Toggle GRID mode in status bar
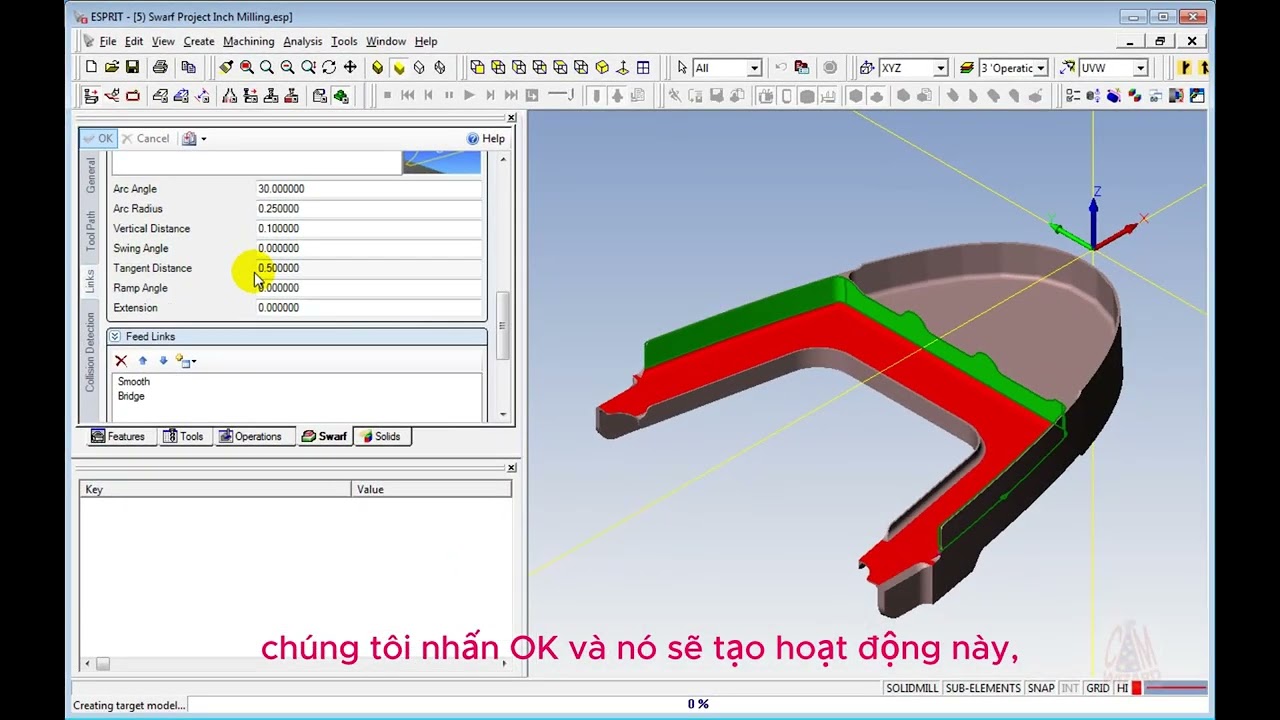This screenshot has height=720, width=1280. pyautogui.click(x=1098, y=688)
